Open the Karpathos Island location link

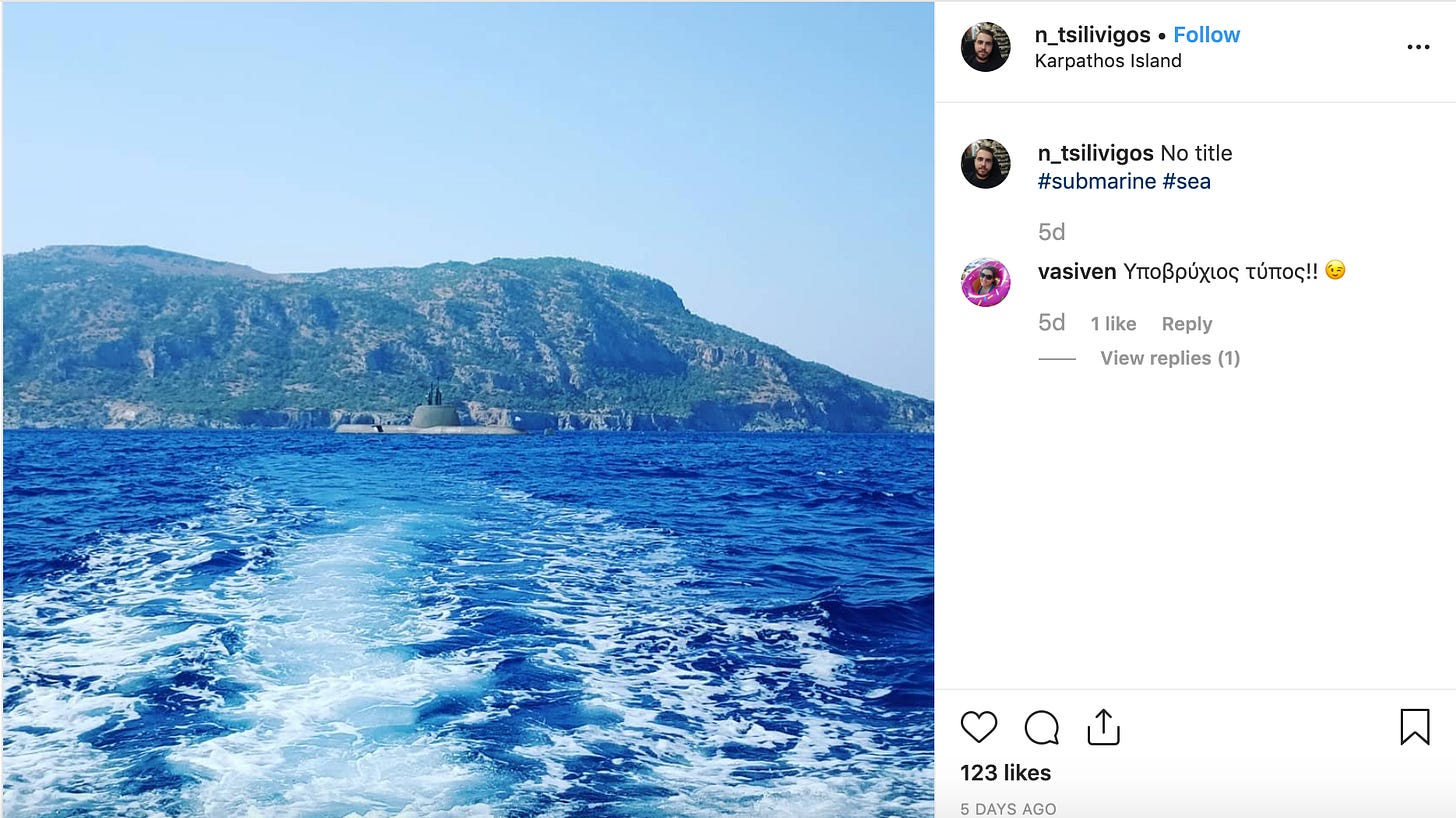pyautogui.click(x=1108, y=61)
